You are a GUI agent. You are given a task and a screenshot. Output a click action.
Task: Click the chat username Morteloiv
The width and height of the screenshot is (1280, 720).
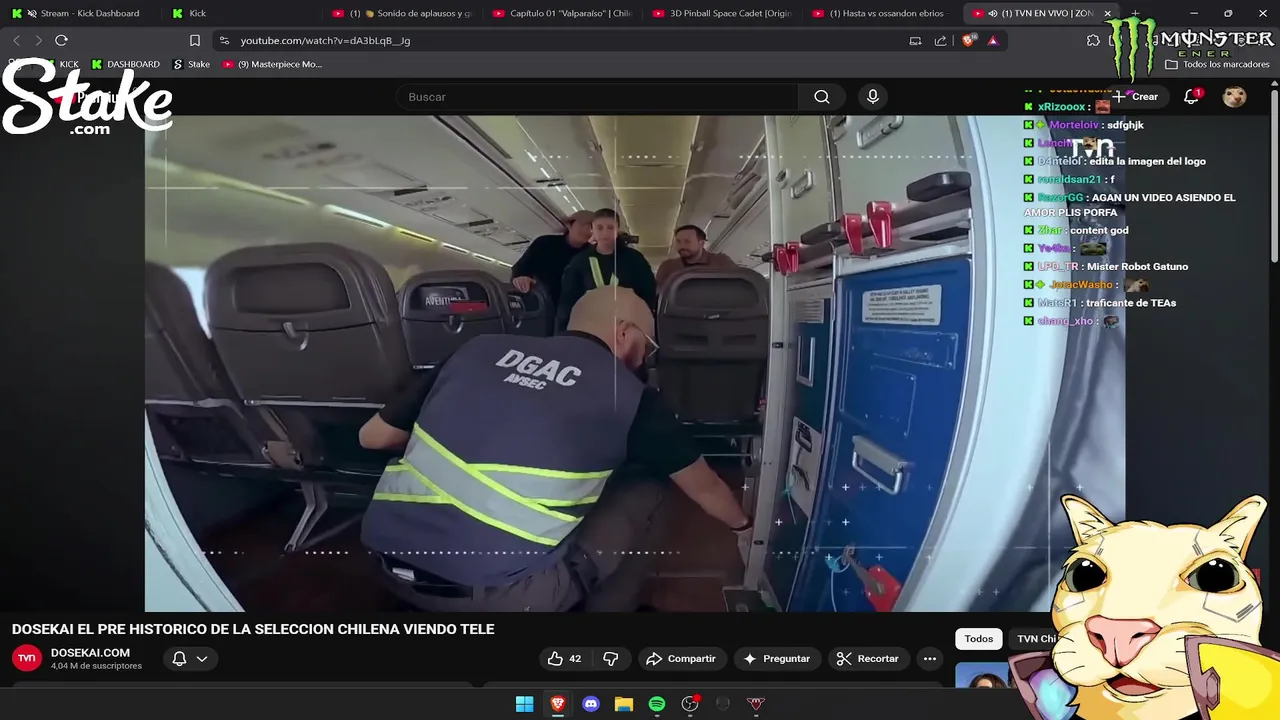tap(1074, 125)
